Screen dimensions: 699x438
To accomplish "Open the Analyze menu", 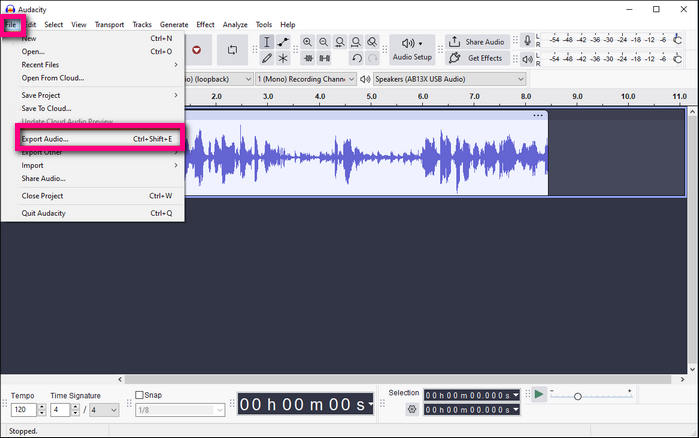I will pyautogui.click(x=235, y=25).
